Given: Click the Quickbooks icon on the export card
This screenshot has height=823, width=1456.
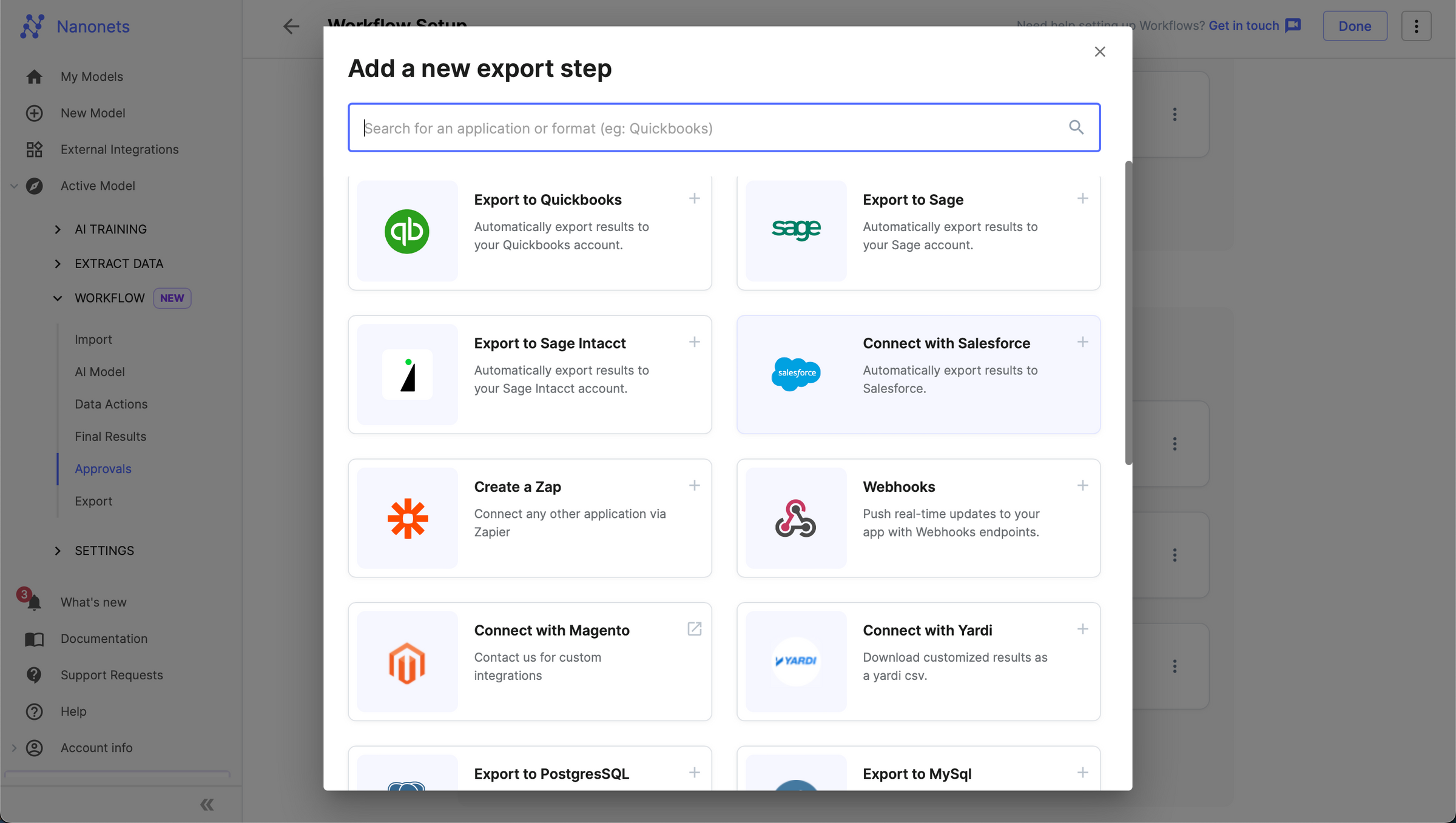Looking at the screenshot, I should point(407,231).
